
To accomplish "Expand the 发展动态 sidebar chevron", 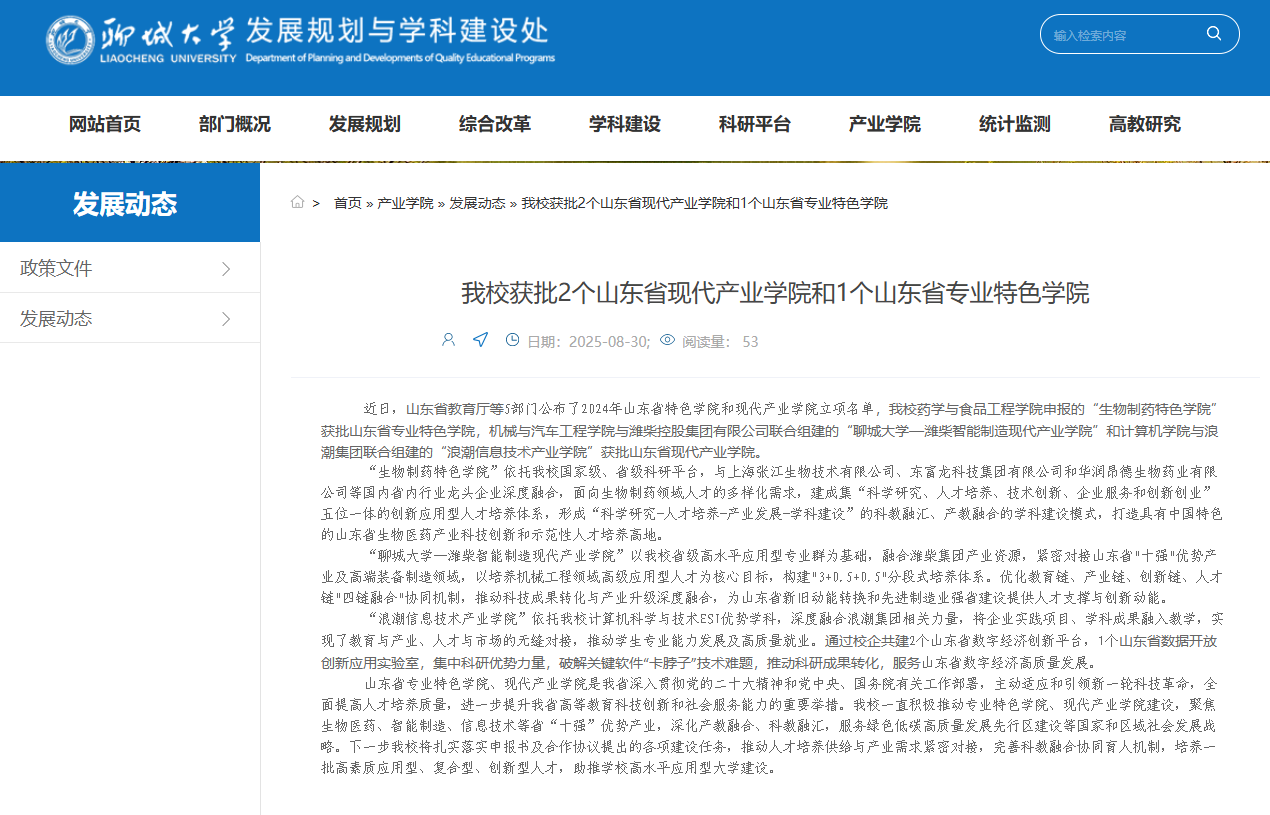I will click(226, 319).
